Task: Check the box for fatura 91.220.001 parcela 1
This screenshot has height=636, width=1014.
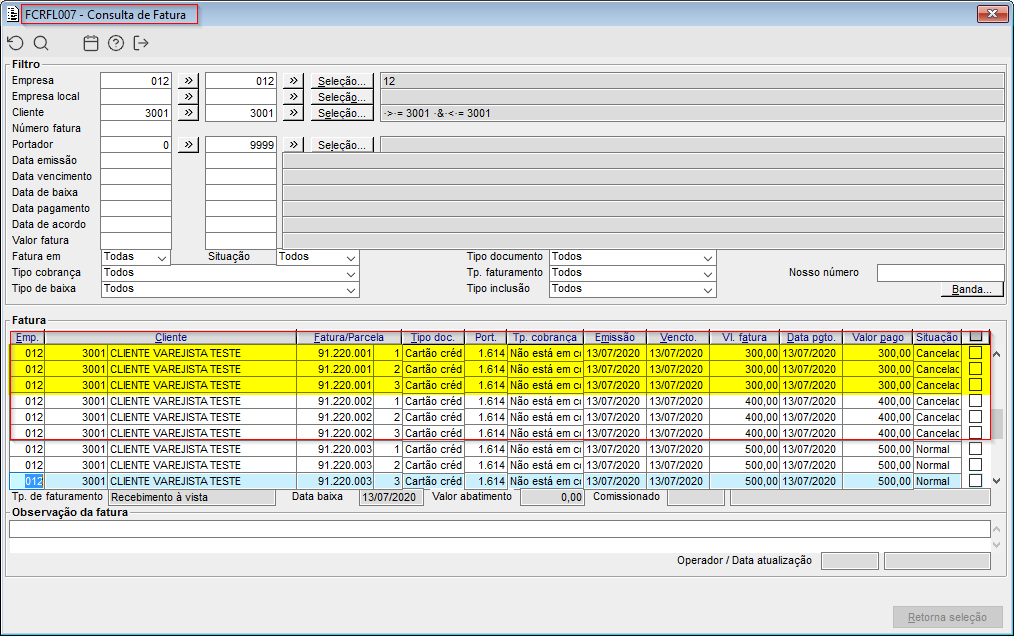Action: [975, 353]
